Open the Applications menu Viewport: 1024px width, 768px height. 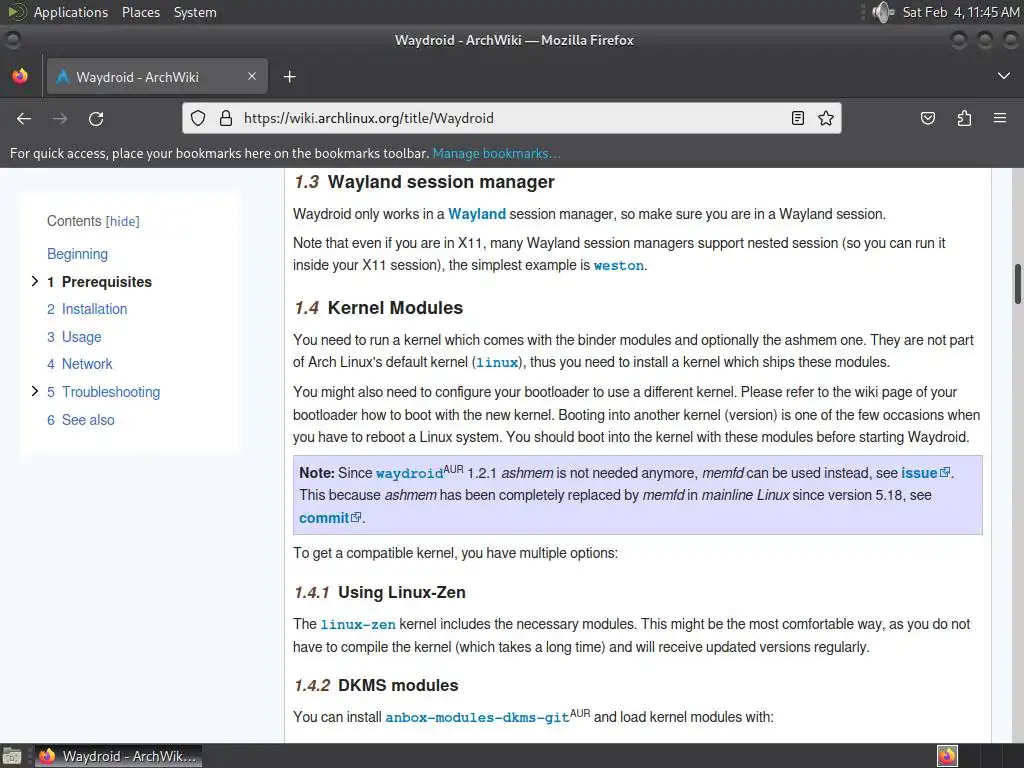[71, 12]
